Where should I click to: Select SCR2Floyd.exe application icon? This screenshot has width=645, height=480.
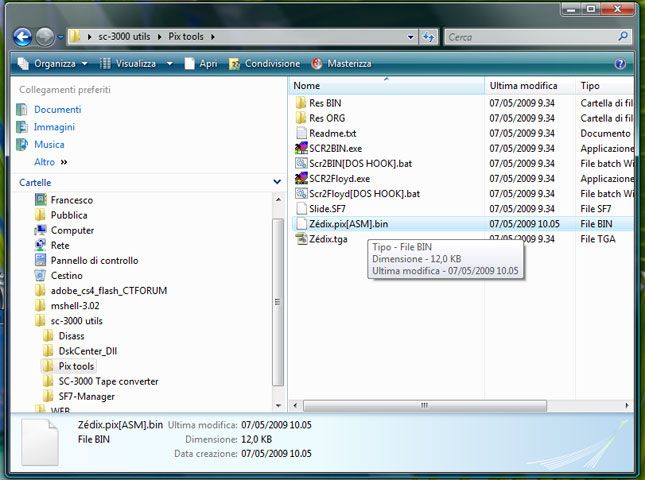[x=301, y=179]
